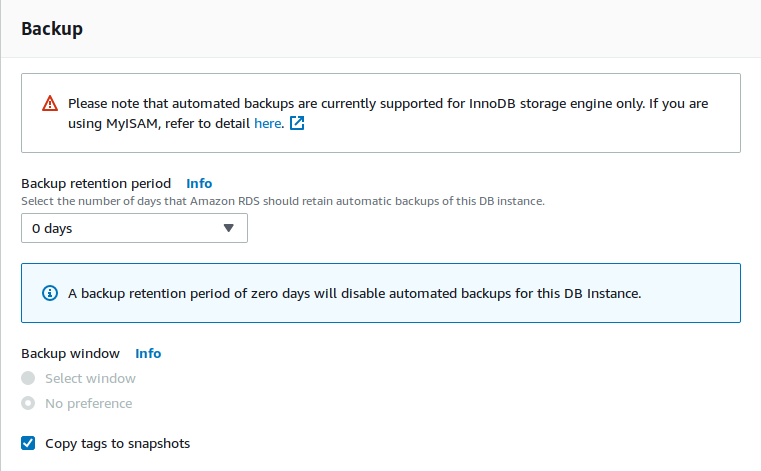Open Info next to Backup retention period
This screenshot has height=471, width=761.
pyautogui.click(x=199, y=183)
